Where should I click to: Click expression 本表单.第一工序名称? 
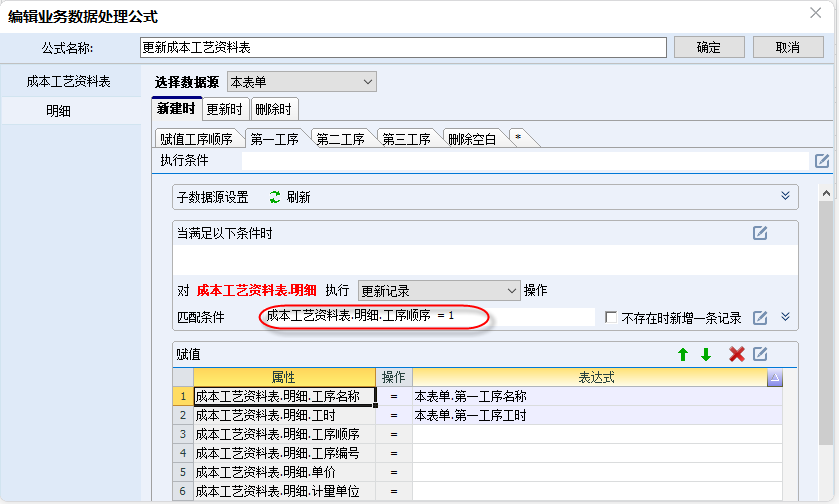(470, 396)
